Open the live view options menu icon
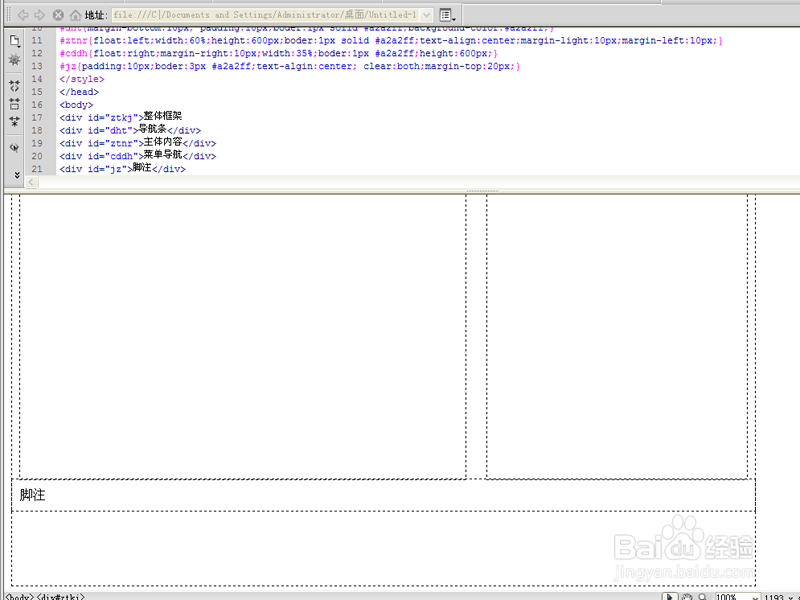This screenshot has width=800, height=600. [x=447, y=15]
